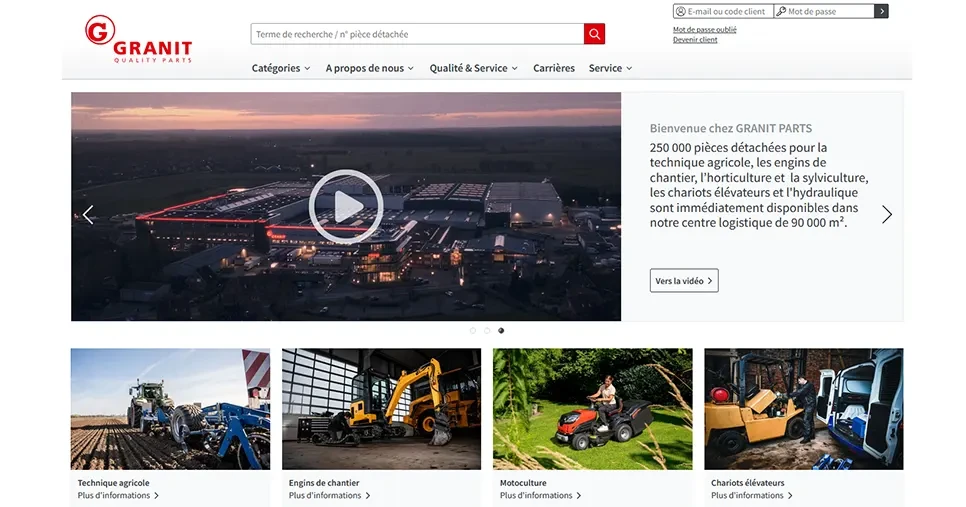The height and width of the screenshot is (507, 966).
Task: Select the second carousel dot indicator
Action: point(487,330)
